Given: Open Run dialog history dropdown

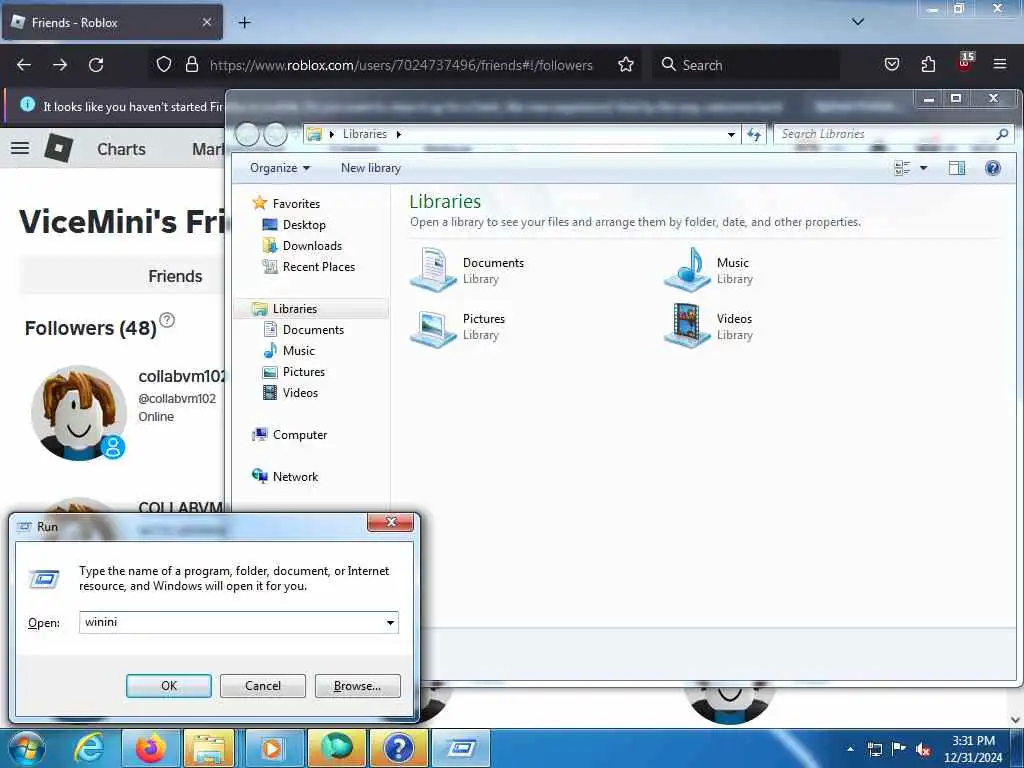Looking at the screenshot, I should [x=390, y=622].
